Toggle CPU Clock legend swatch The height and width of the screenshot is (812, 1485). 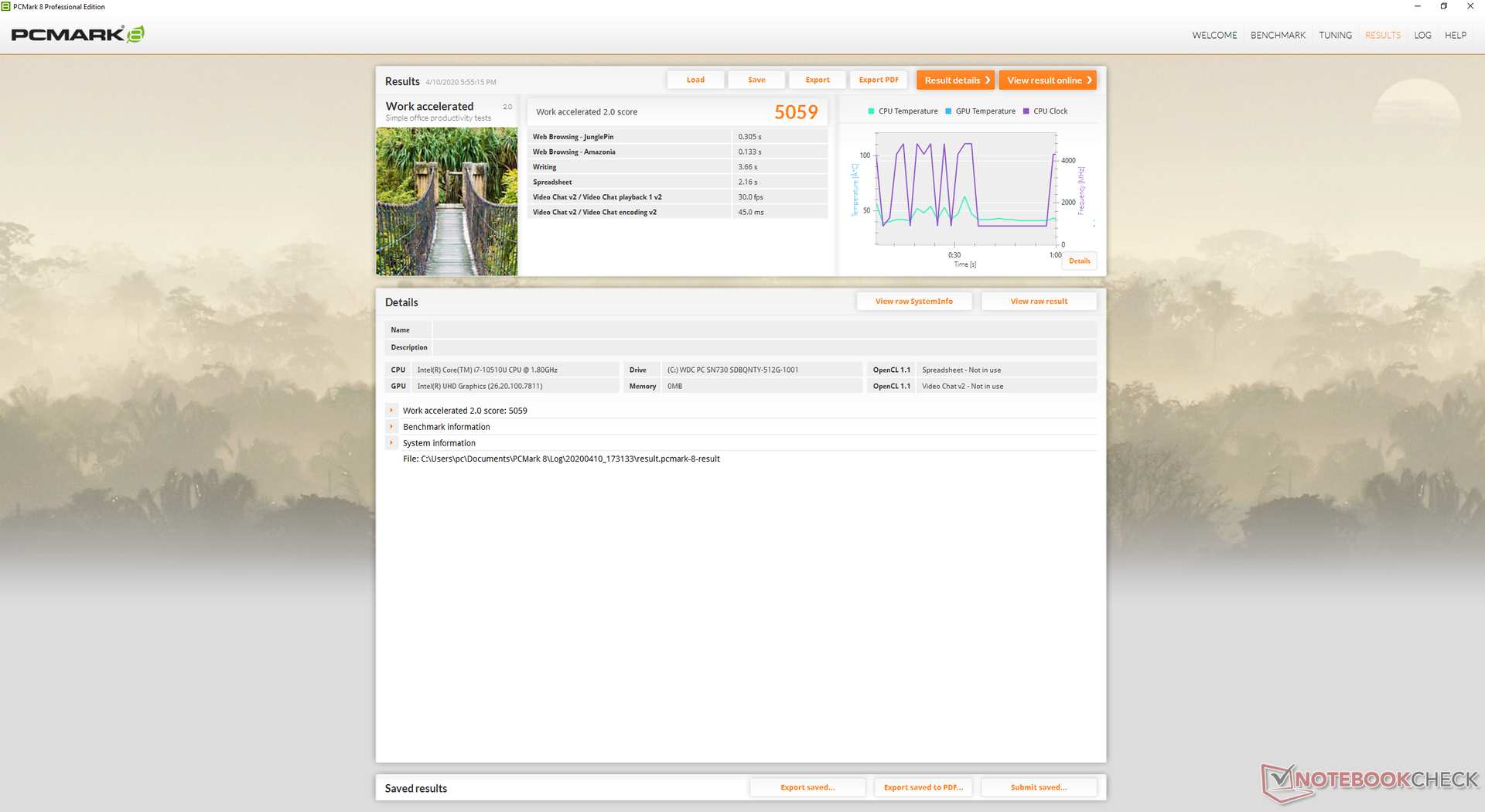(1026, 111)
